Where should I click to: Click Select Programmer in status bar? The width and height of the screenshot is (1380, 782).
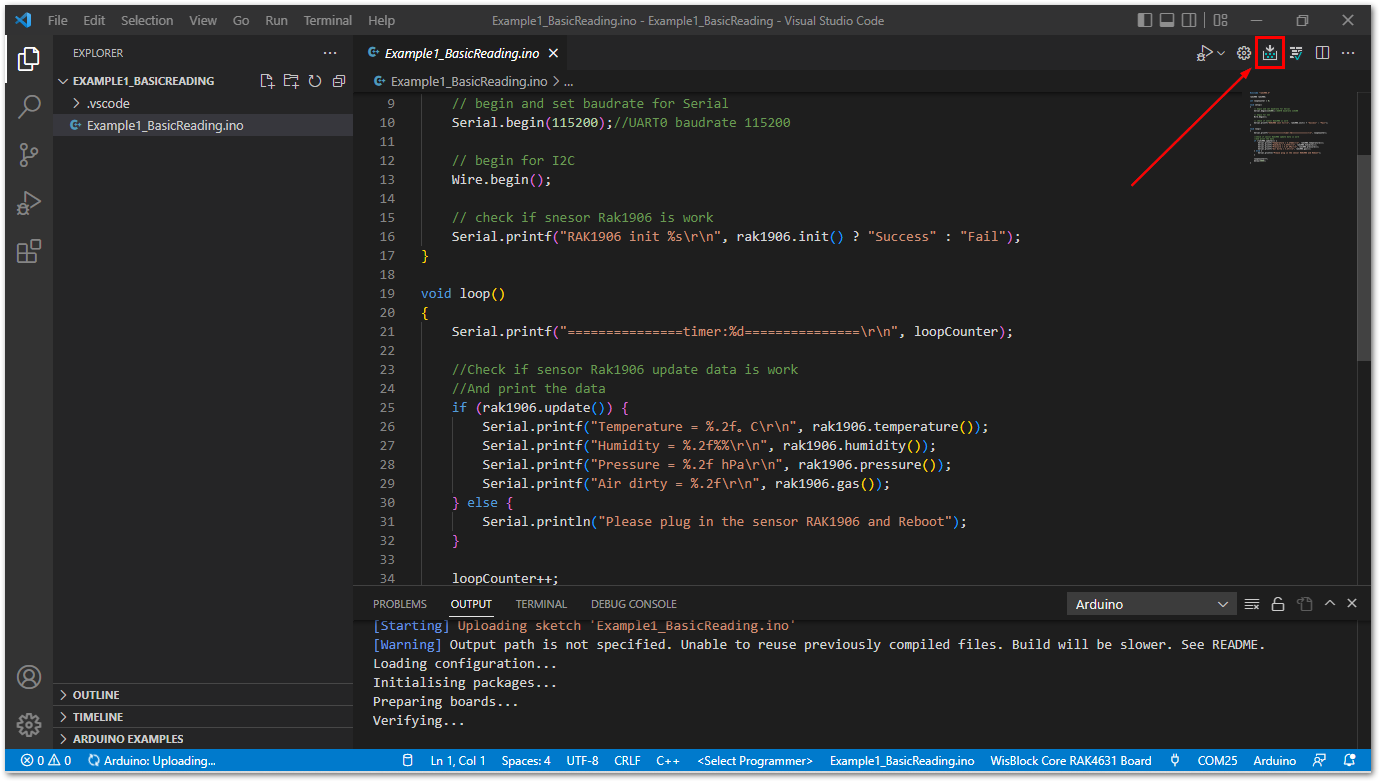755,761
